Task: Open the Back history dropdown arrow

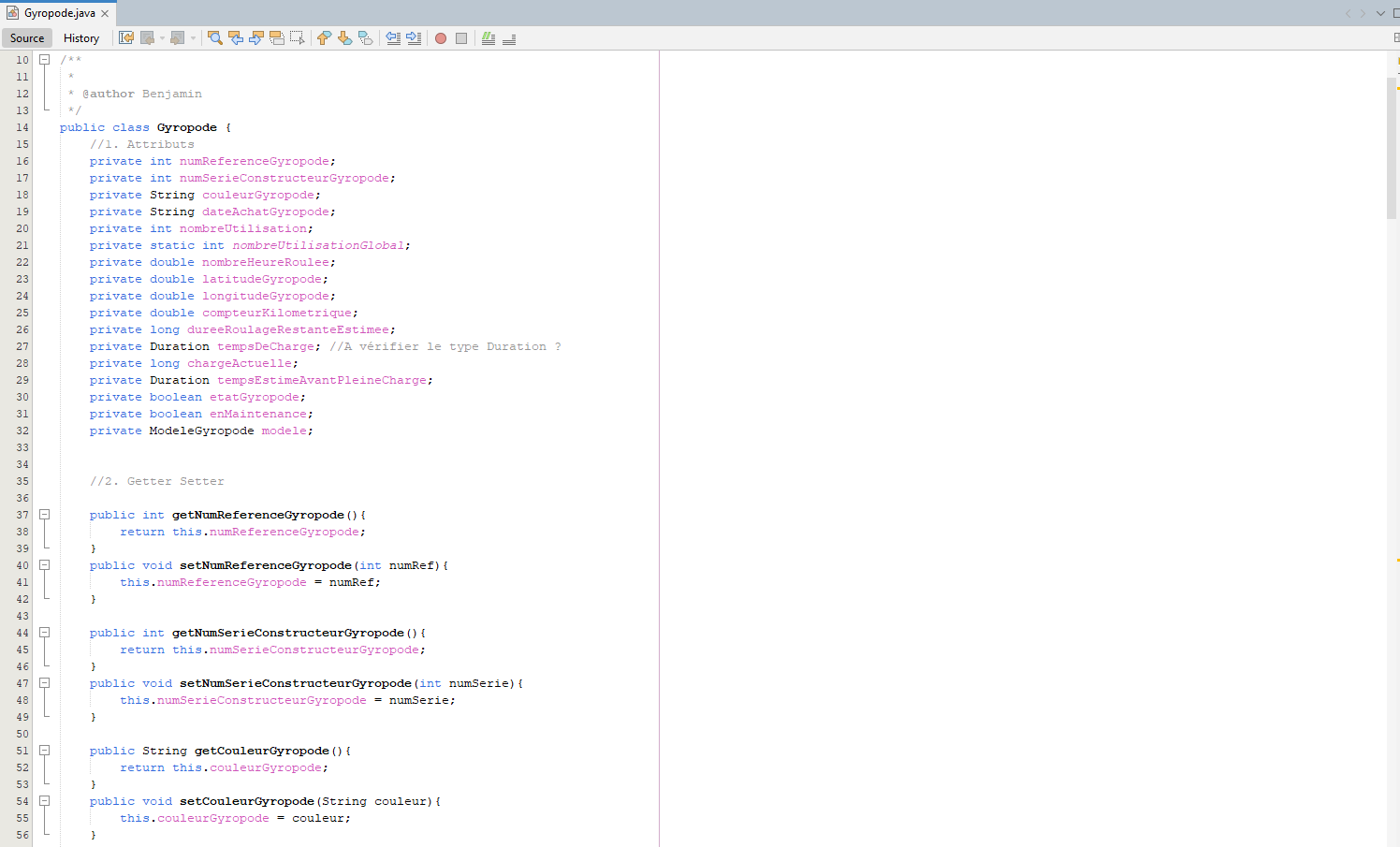Action: 162,38
